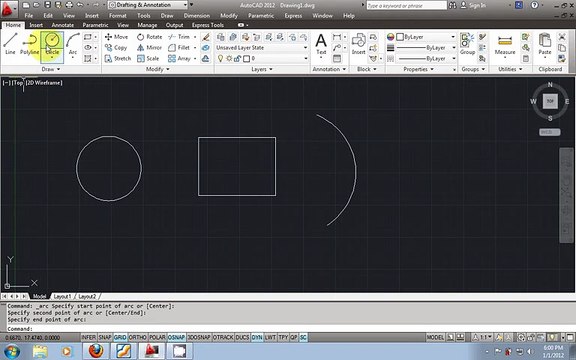
Task: Toggle SNAP mode in status bar
Action: 105,337
